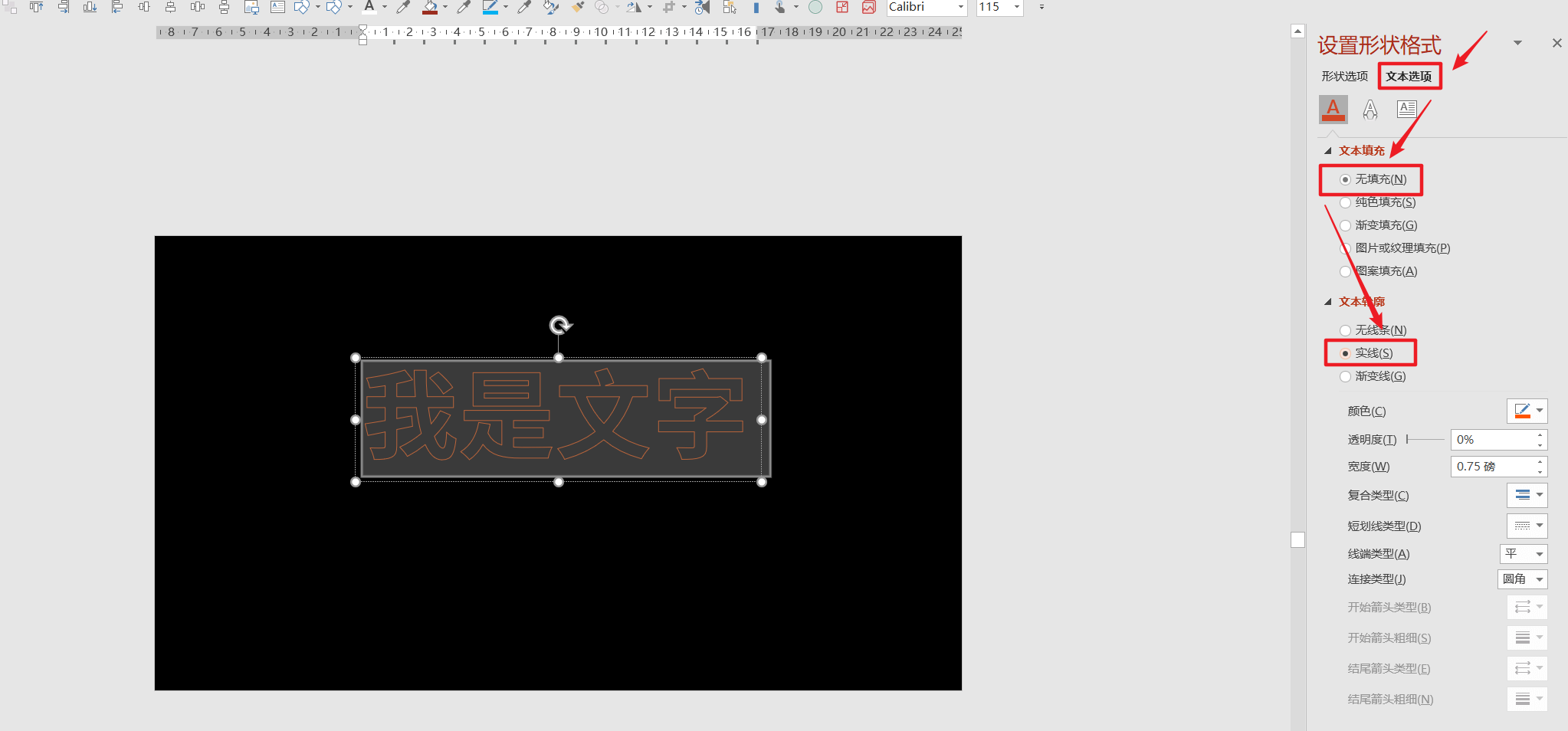Click the Align Top toolbar icon
Image resolution: width=1568 pixels, height=731 pixels.
click(36, 7)
